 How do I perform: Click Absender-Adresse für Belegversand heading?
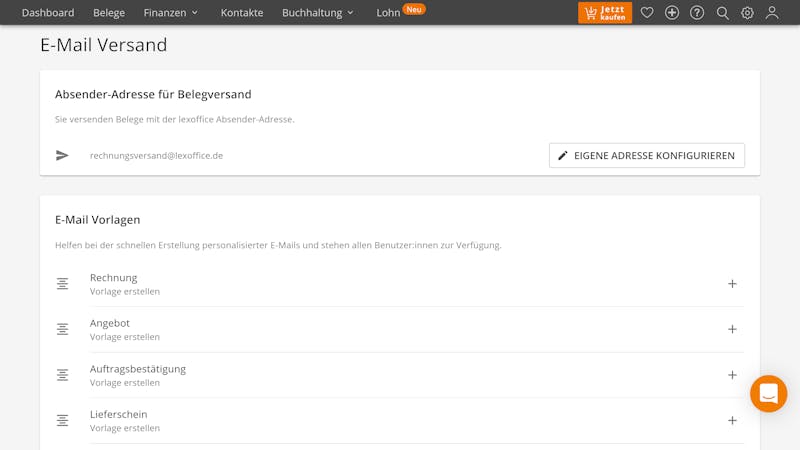tap(153, 94)
